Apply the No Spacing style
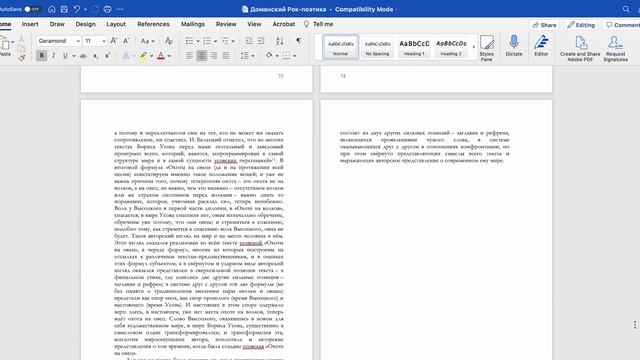The image size is (640, 360). (x=377, y=47)
